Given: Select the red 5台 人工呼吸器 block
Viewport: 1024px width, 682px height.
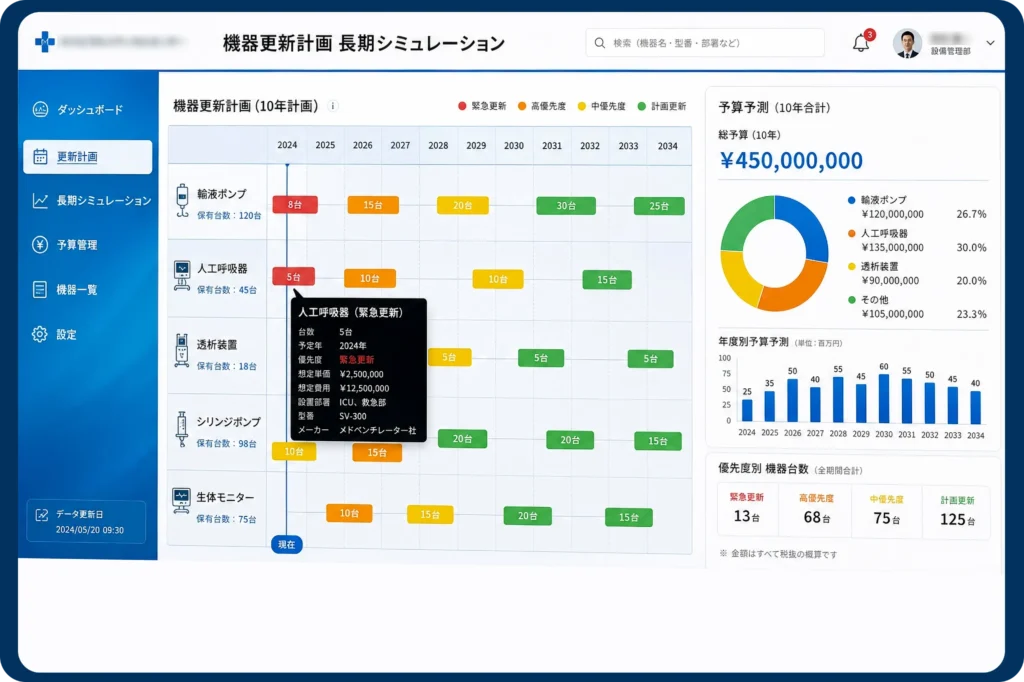Looking at the screenshot, I should pos(293,277).
